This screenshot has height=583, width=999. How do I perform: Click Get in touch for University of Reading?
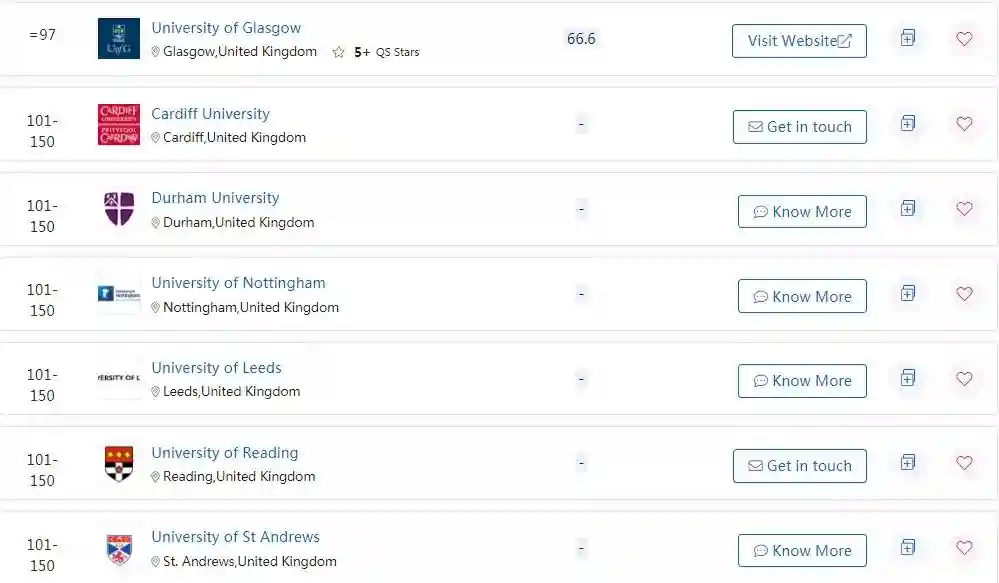(799, 466)
